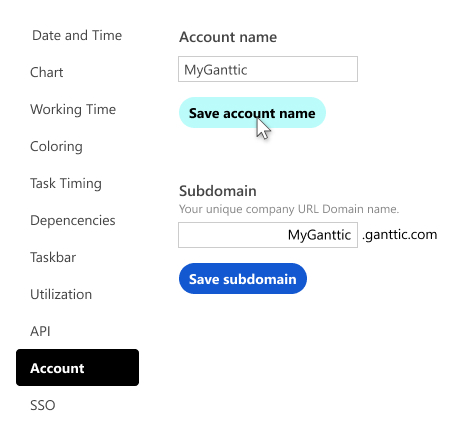Viewport: 467px width, 439px height.
Task: Select Task Timing in the sidebar
Action: coord(66,184)
